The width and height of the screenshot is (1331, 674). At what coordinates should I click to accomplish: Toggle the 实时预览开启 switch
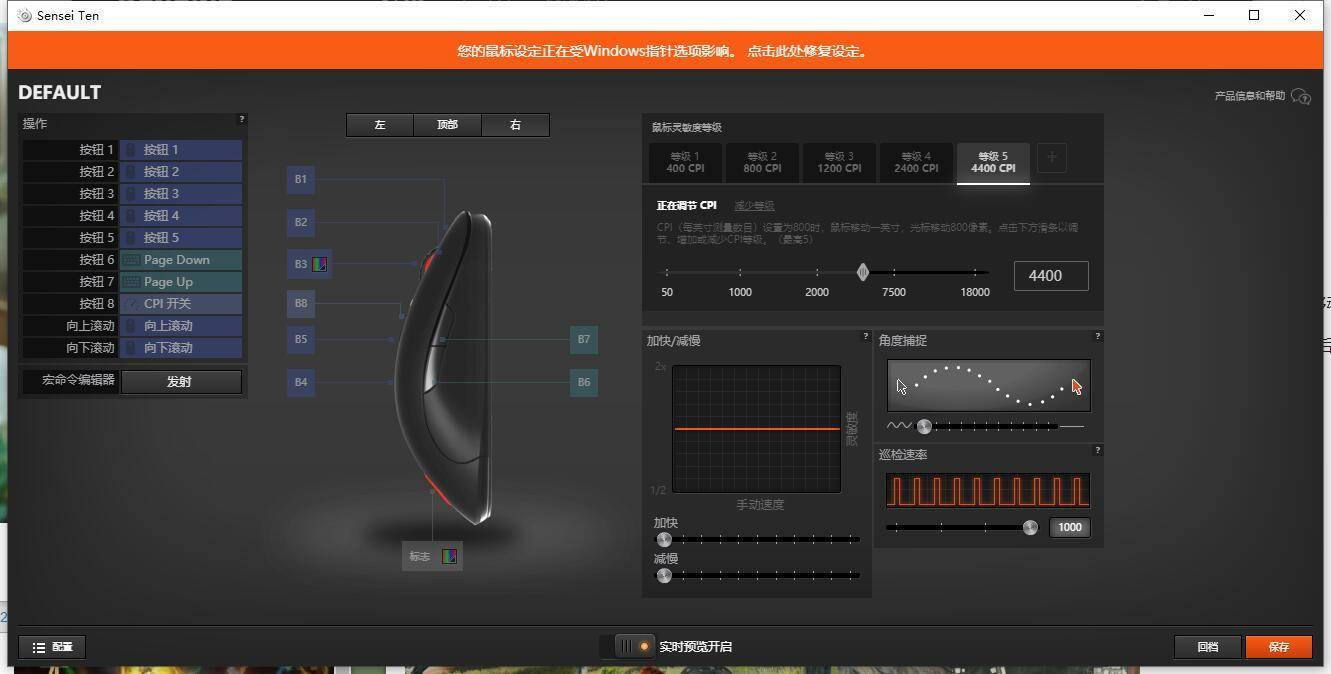point(634,646)
